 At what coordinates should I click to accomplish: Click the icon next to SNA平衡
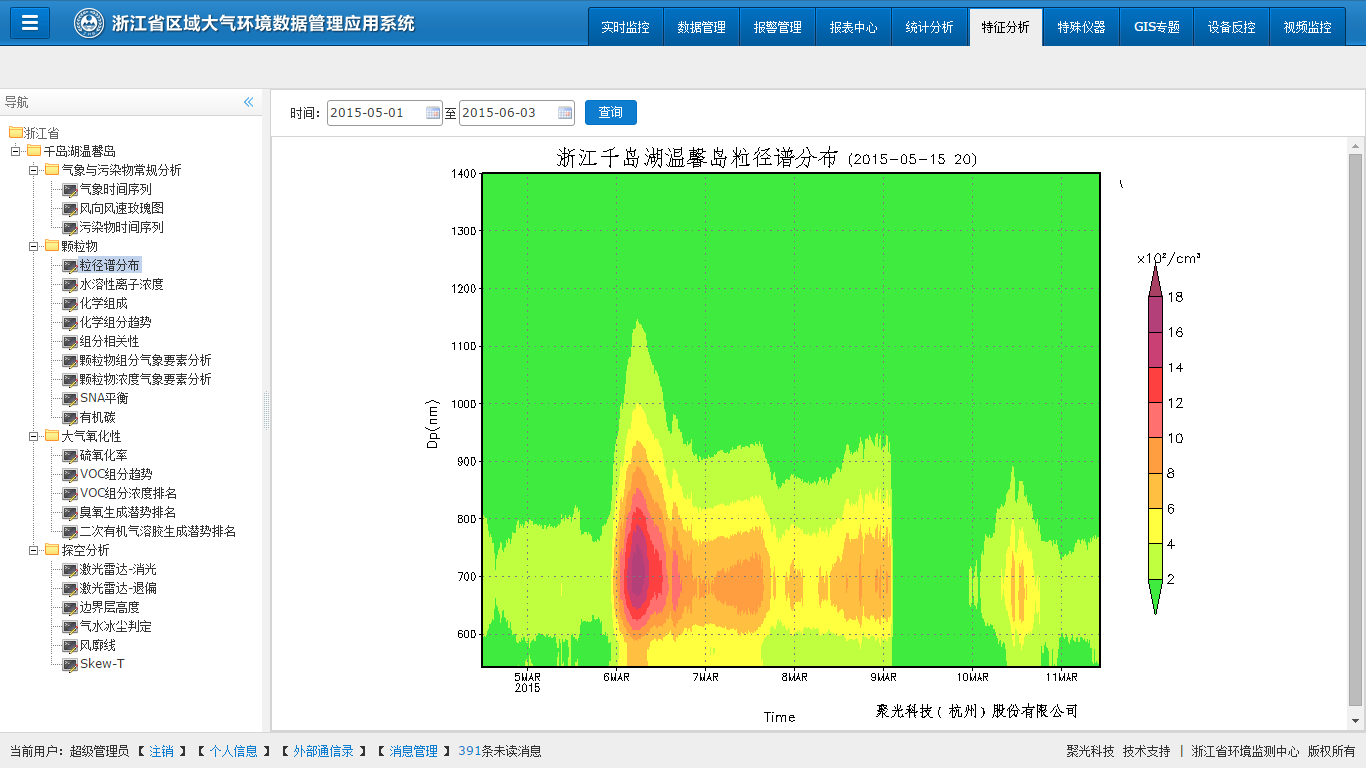tap(70, 399)
